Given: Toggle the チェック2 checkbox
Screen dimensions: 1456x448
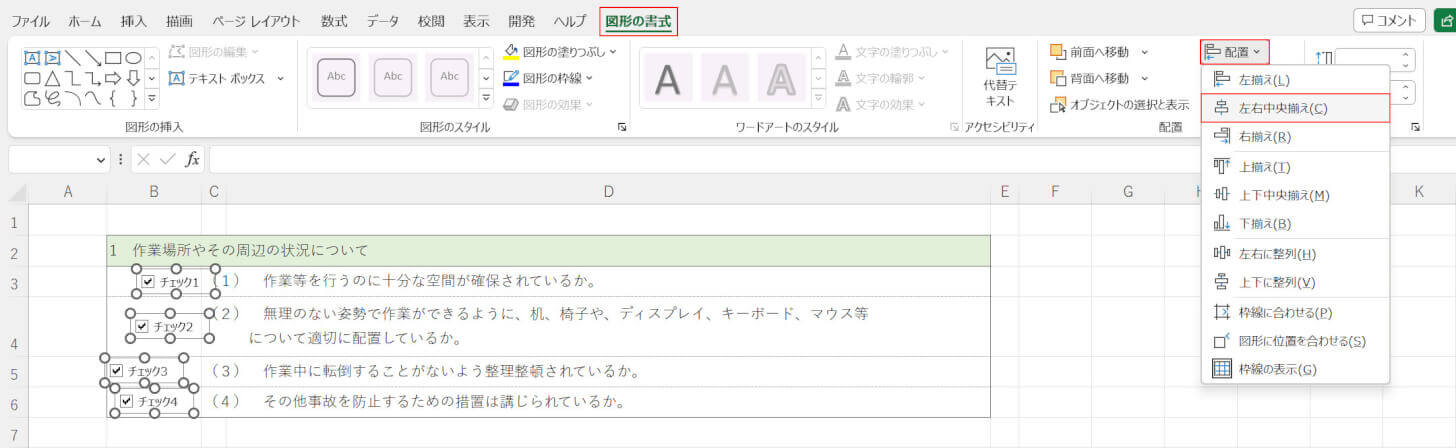Looking at the screenshot, I should (x=142, y=326).
